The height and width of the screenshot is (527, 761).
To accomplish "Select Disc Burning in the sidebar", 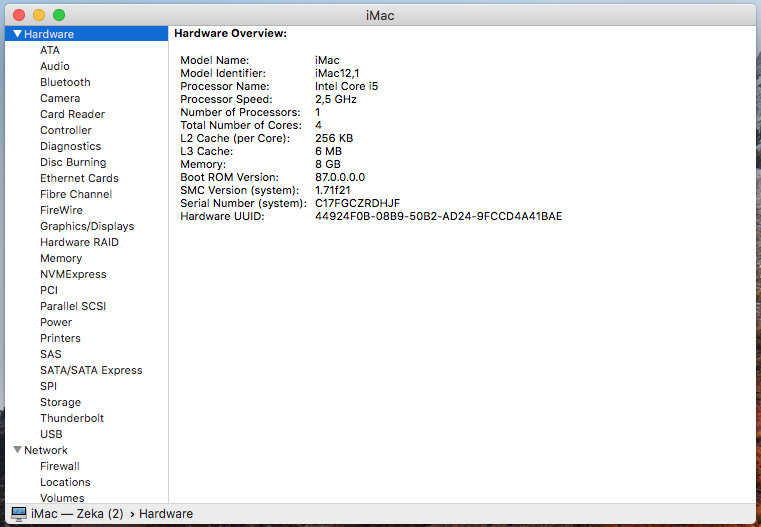I will tap(73, 162).
